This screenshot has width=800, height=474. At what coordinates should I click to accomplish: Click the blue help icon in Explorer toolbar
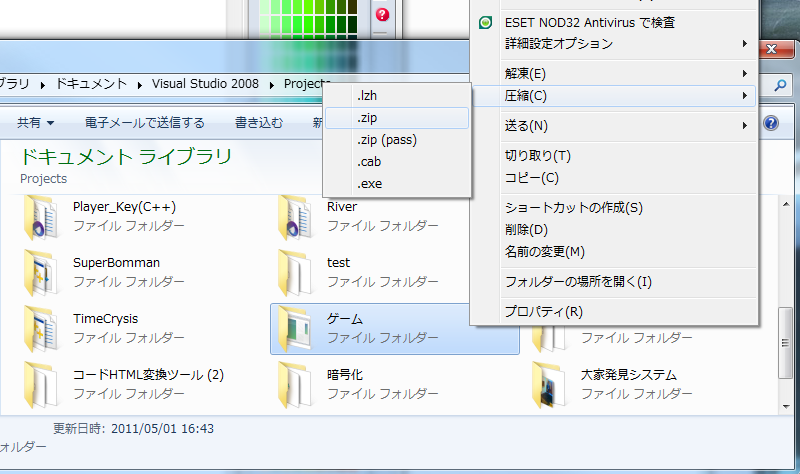771,123
